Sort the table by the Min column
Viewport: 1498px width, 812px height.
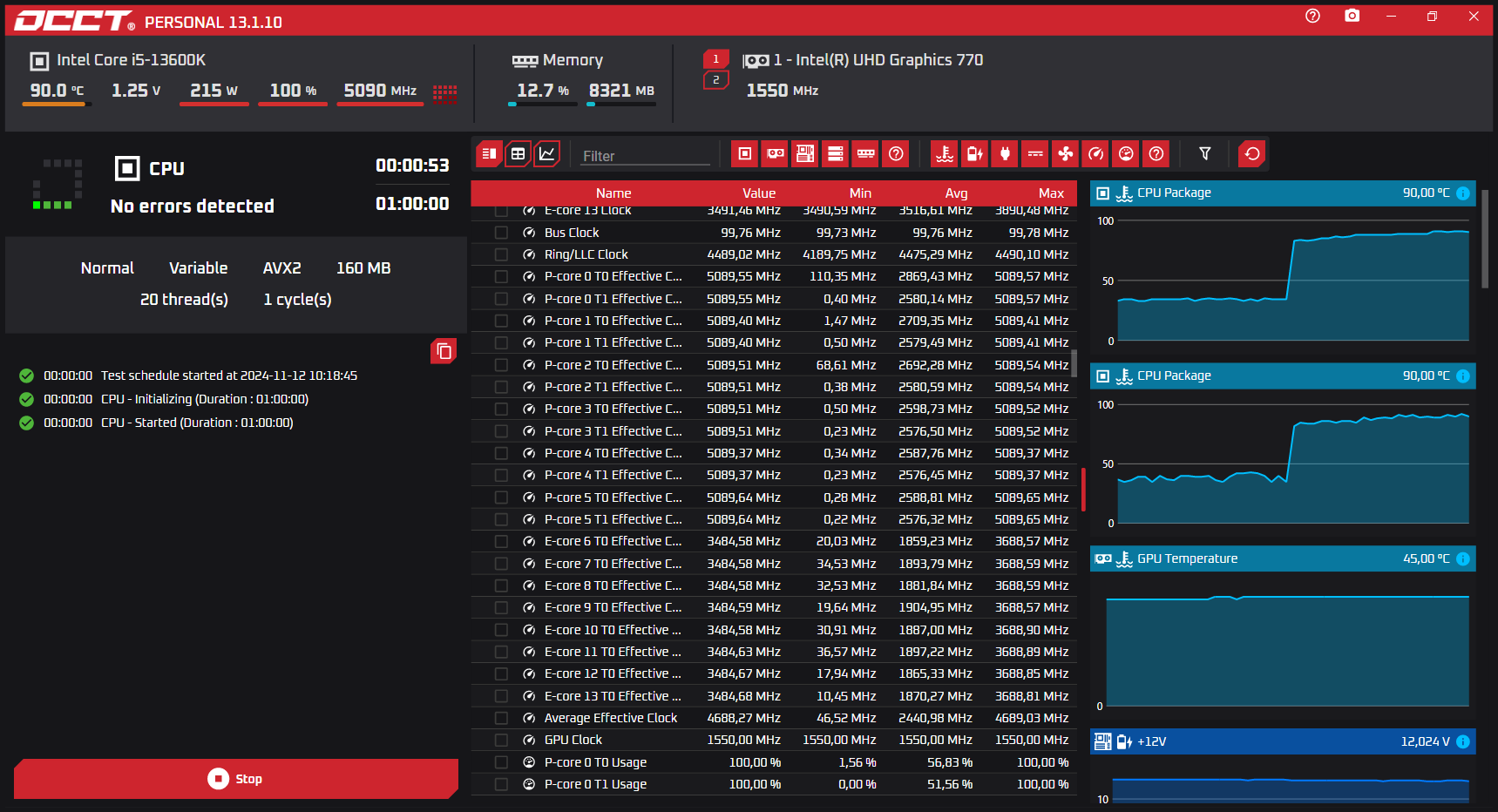[860, 193]
